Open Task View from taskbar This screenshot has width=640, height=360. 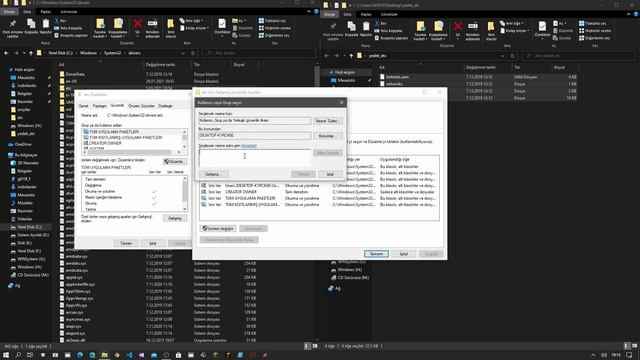30,355
